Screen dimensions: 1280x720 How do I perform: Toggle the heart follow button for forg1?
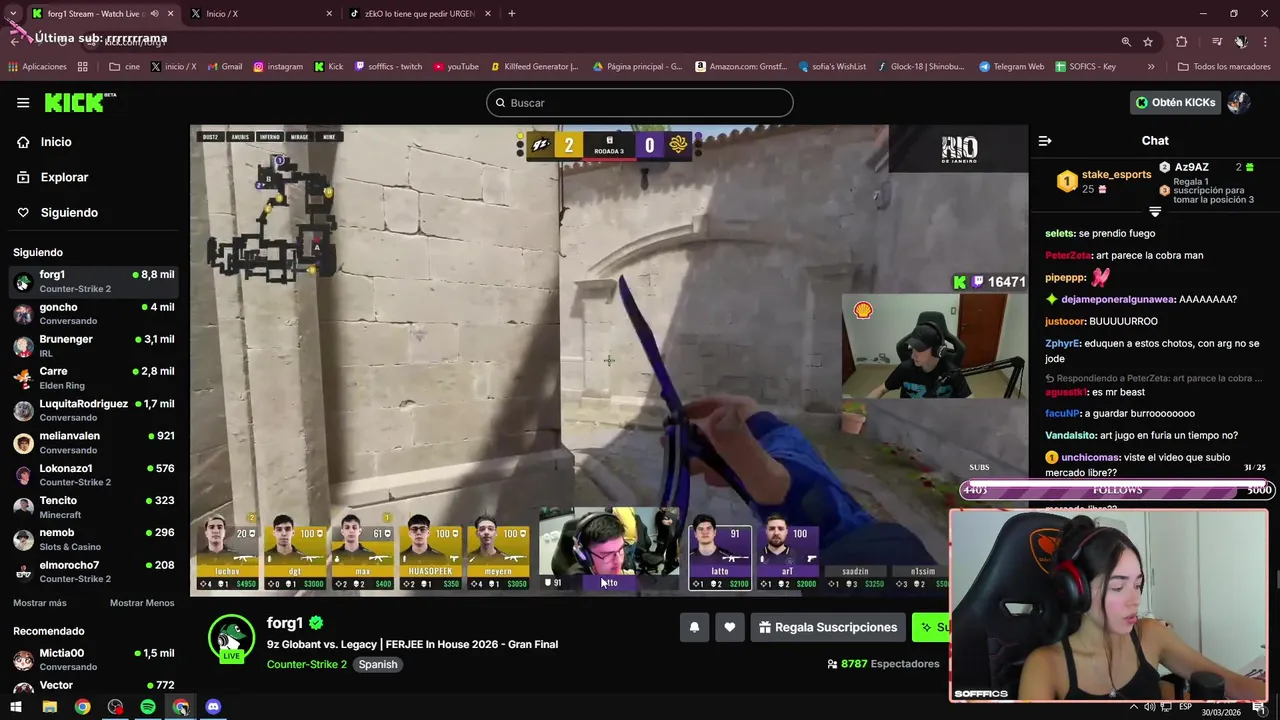coord(730,627)
